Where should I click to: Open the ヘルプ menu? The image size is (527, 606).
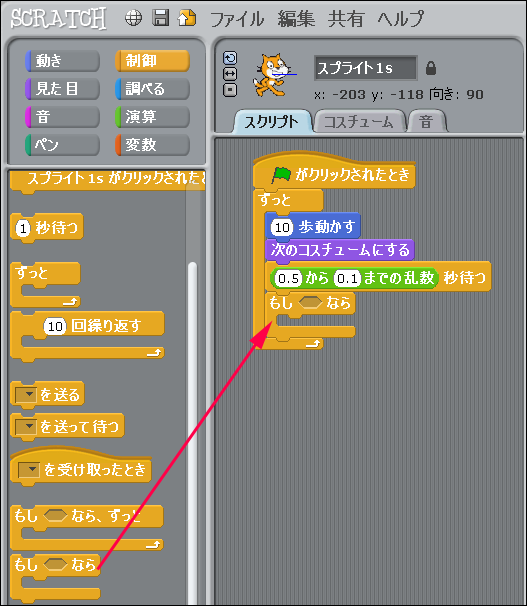400,19
